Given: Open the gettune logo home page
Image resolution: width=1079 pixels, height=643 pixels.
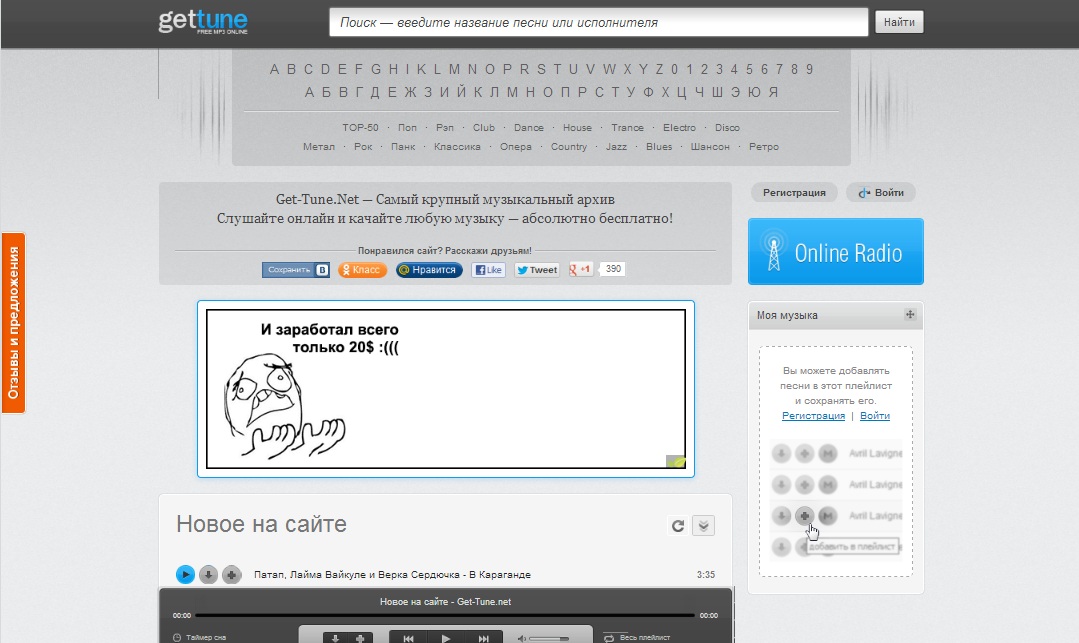Looking at the screenshot, I should click(x=203, y=21).
